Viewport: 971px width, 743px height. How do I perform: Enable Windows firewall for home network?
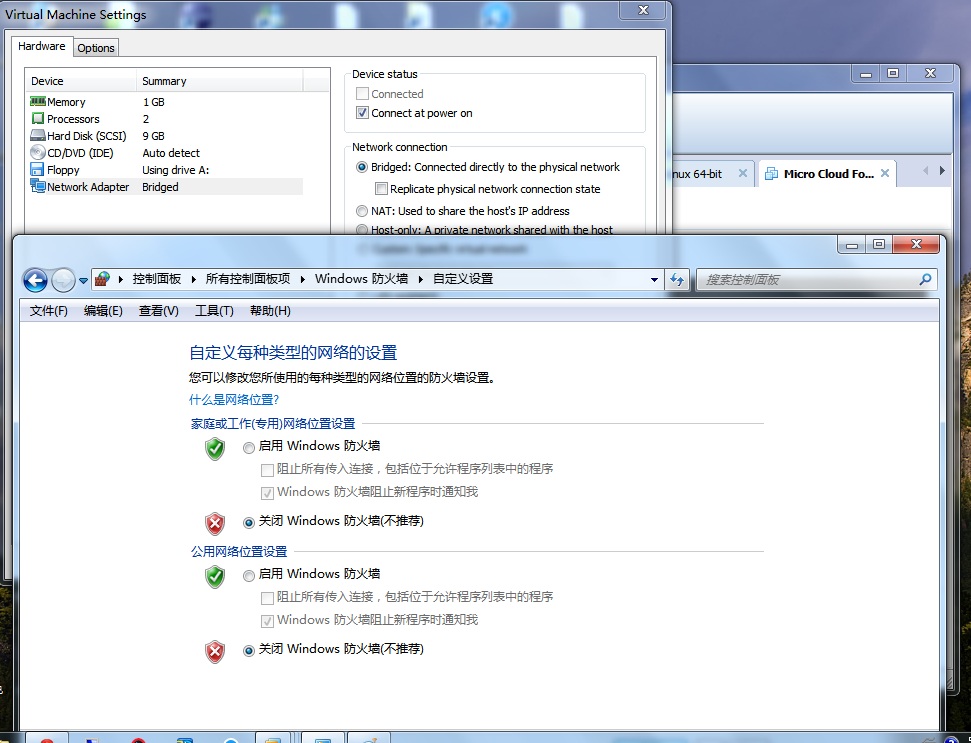pos(249,448)
